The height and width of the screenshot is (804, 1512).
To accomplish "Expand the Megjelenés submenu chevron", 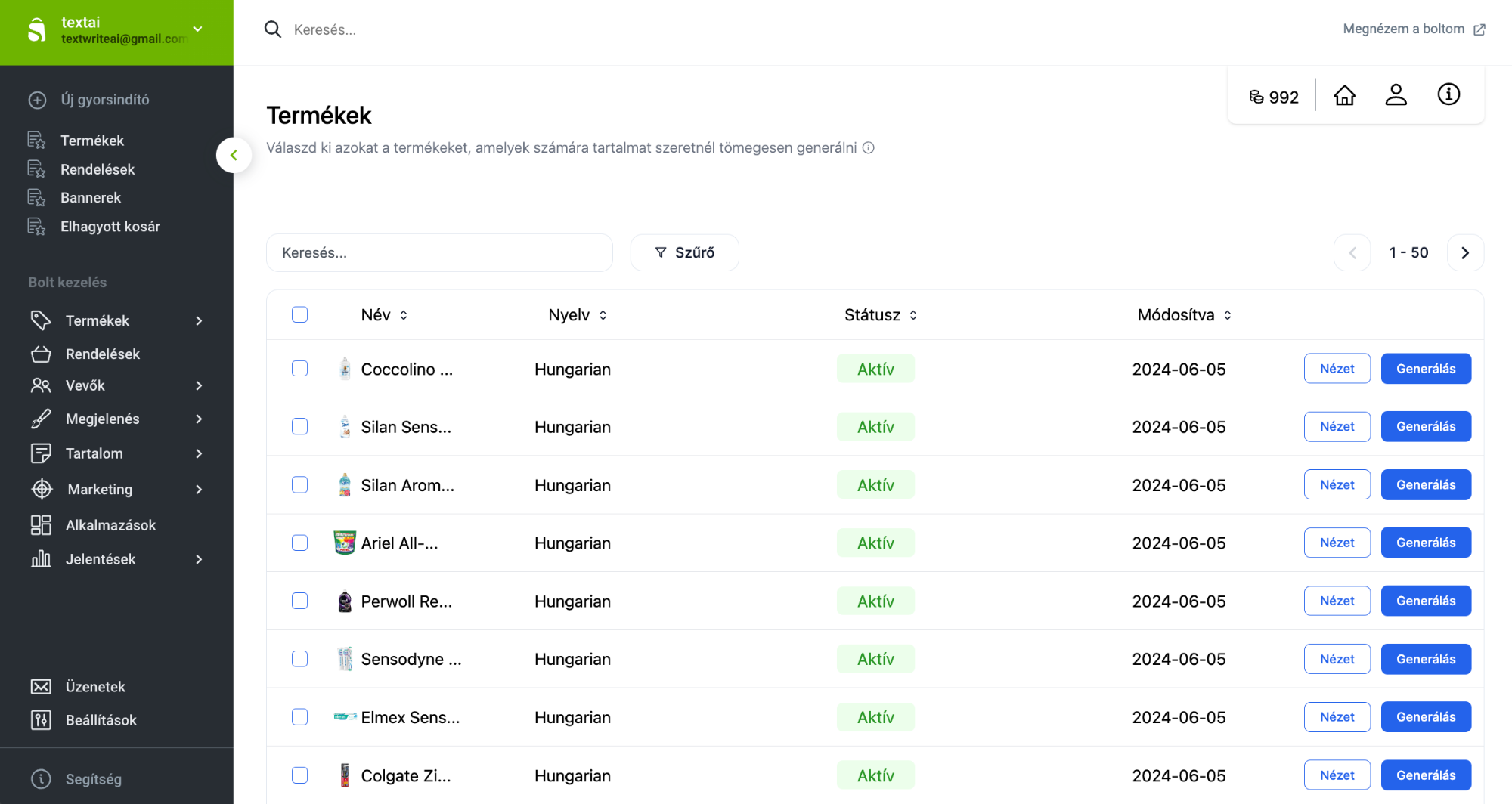I will 199,419.
